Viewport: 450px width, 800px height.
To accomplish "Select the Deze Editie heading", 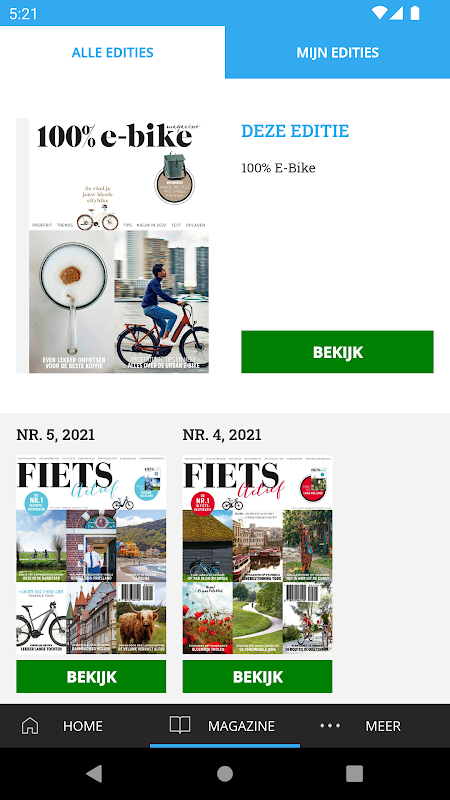I will pos(295,131).
